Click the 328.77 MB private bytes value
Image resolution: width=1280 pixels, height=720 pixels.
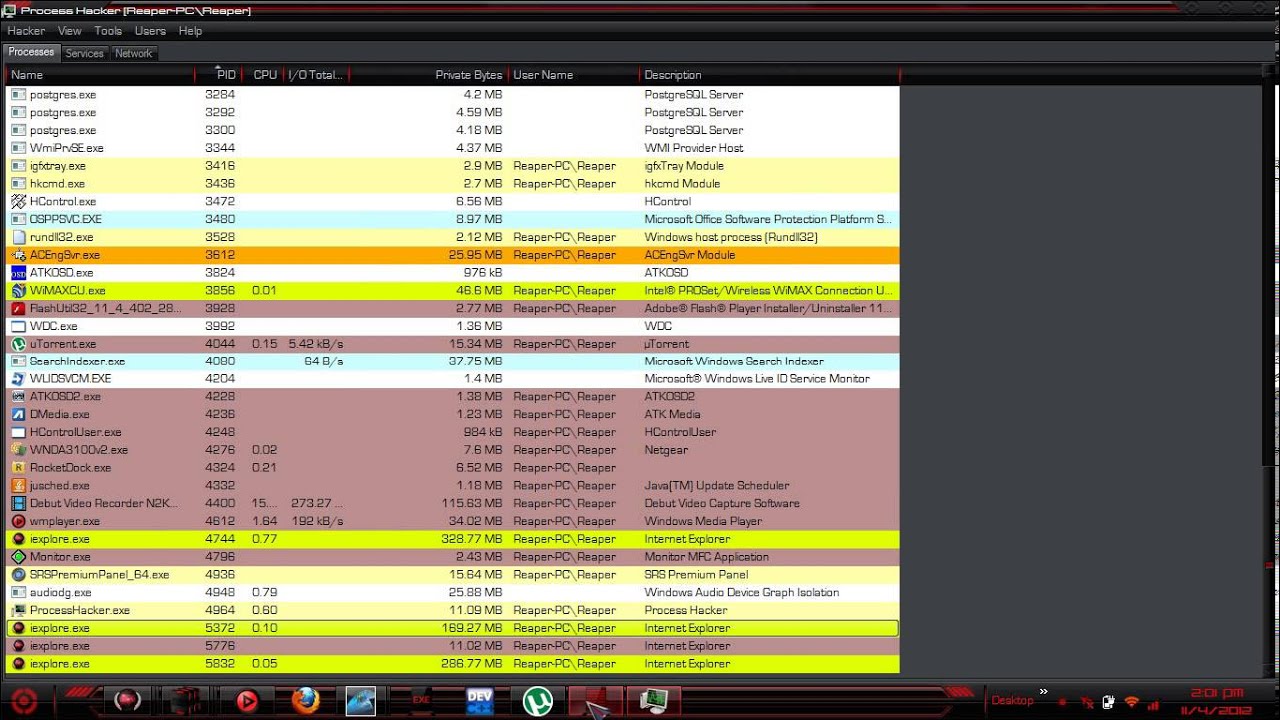(x=473, y=540)
